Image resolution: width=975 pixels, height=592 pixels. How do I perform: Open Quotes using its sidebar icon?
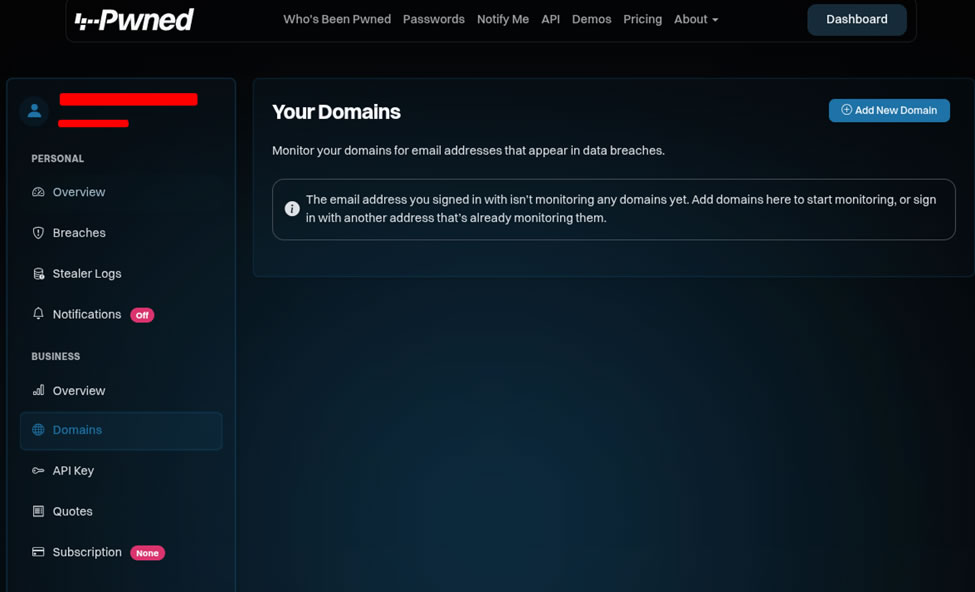tap(37, 511)
